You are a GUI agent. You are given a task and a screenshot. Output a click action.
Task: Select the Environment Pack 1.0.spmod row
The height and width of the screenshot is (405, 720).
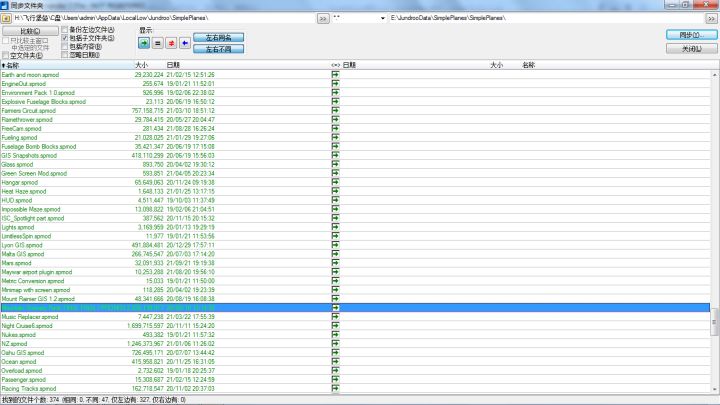(355, 93)
